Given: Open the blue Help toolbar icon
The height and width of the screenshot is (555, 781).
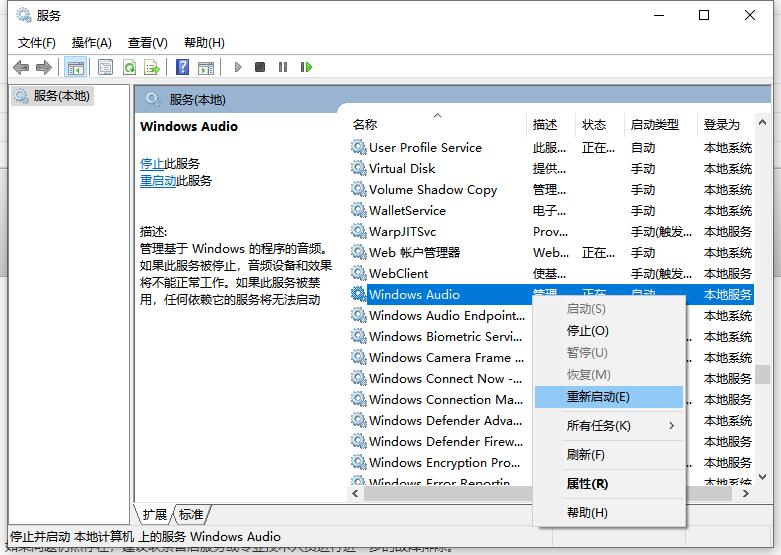Looking at the screenshot, I should [x=182, y=67].
